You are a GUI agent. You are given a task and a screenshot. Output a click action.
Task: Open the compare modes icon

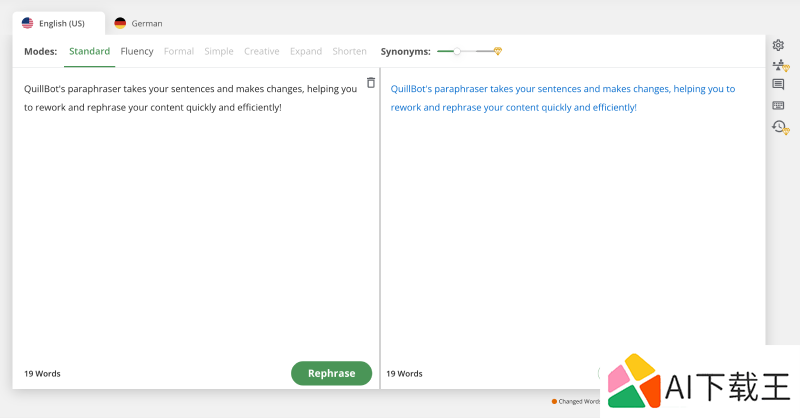point(780,65)
